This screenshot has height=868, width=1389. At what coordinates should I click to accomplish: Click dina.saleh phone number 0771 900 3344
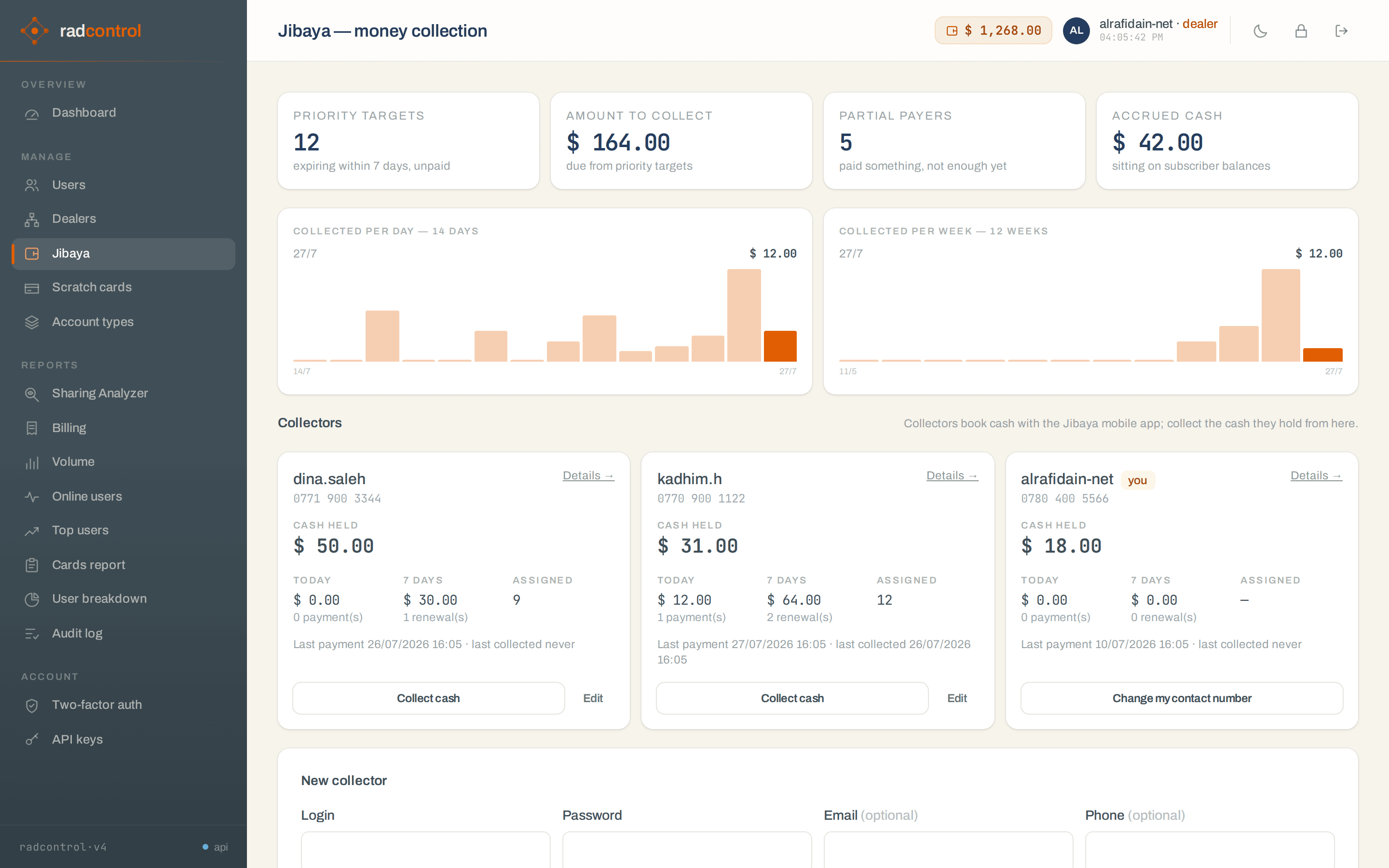337,498
